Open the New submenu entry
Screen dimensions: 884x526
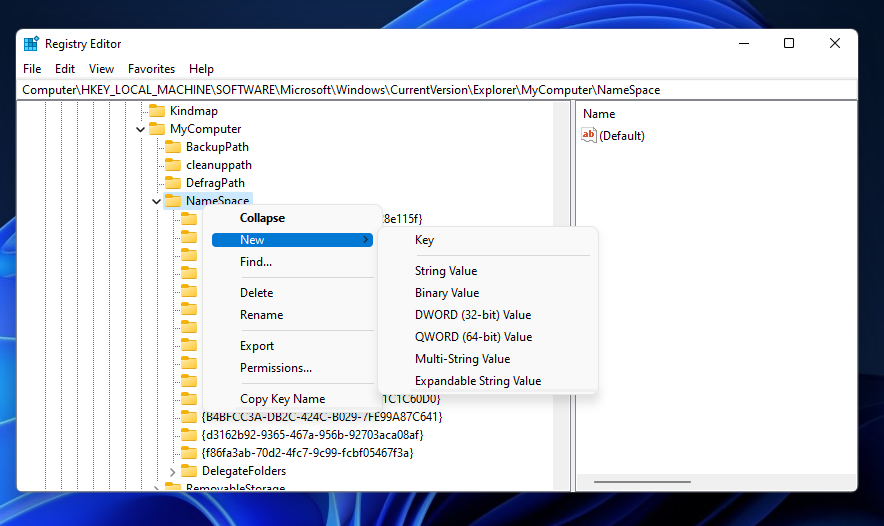(292, 240)
